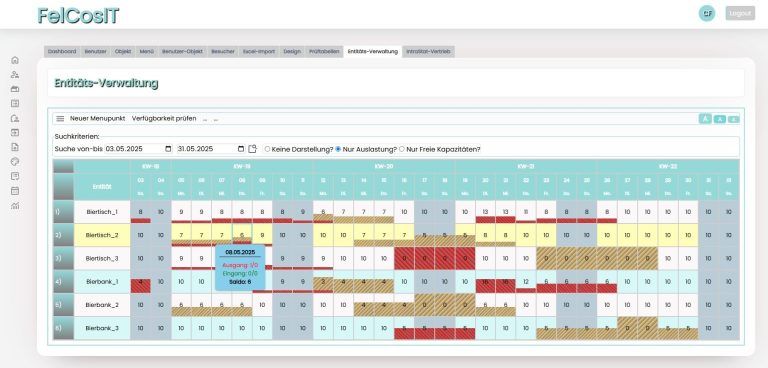Click Verfügbarkeit prüfen in the toolbar
This screenshot has height=368, width=768.
click(164, 119)
